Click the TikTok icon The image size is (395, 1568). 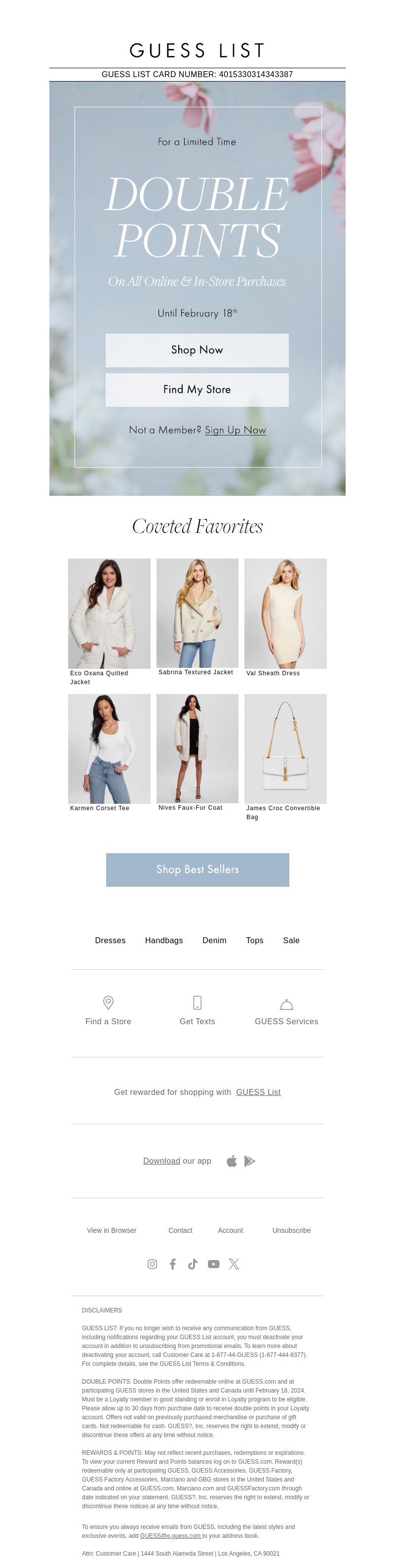point(193,1264)
